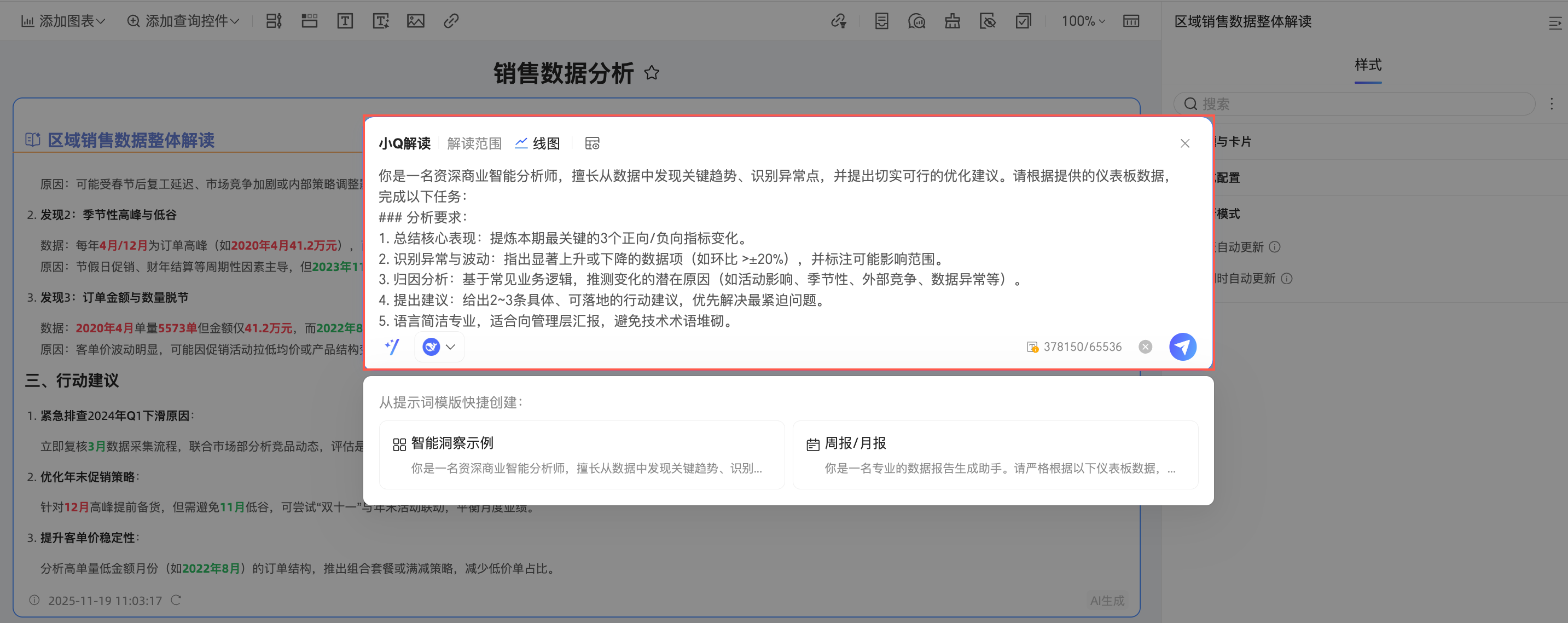Open the 添加图表 dropdown

63,21
